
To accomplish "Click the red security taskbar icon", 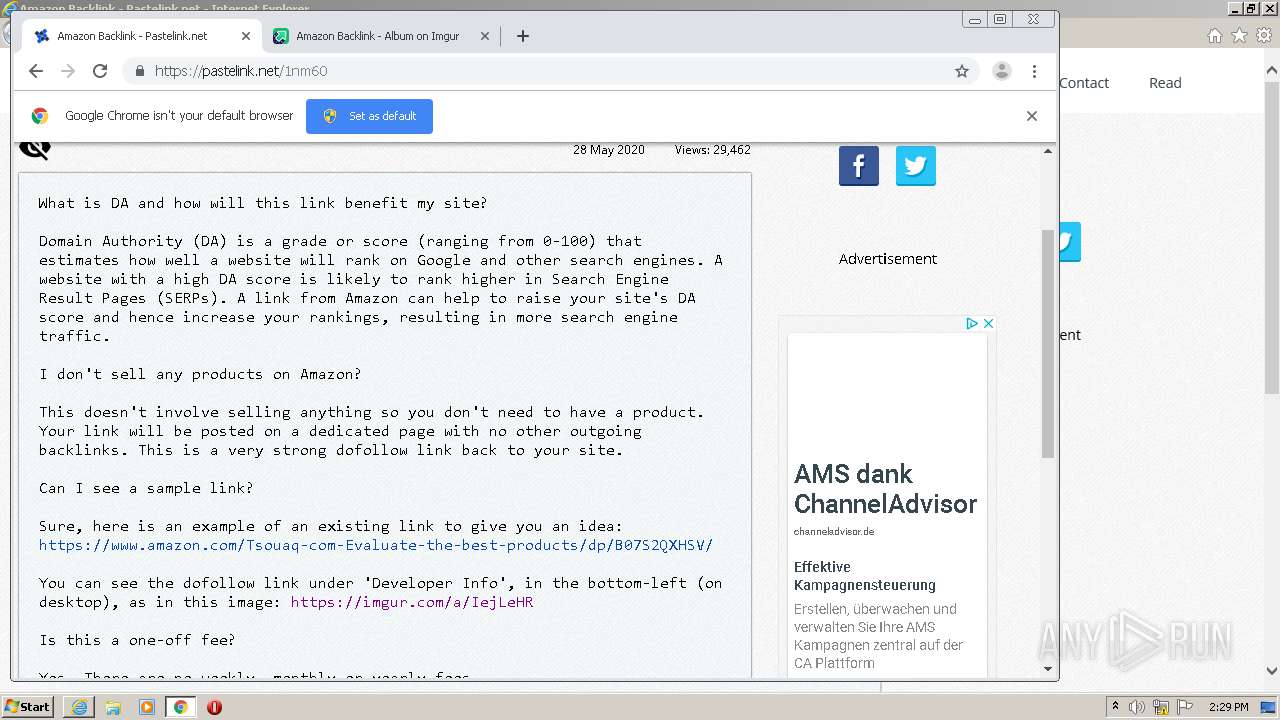I will 214,707.
